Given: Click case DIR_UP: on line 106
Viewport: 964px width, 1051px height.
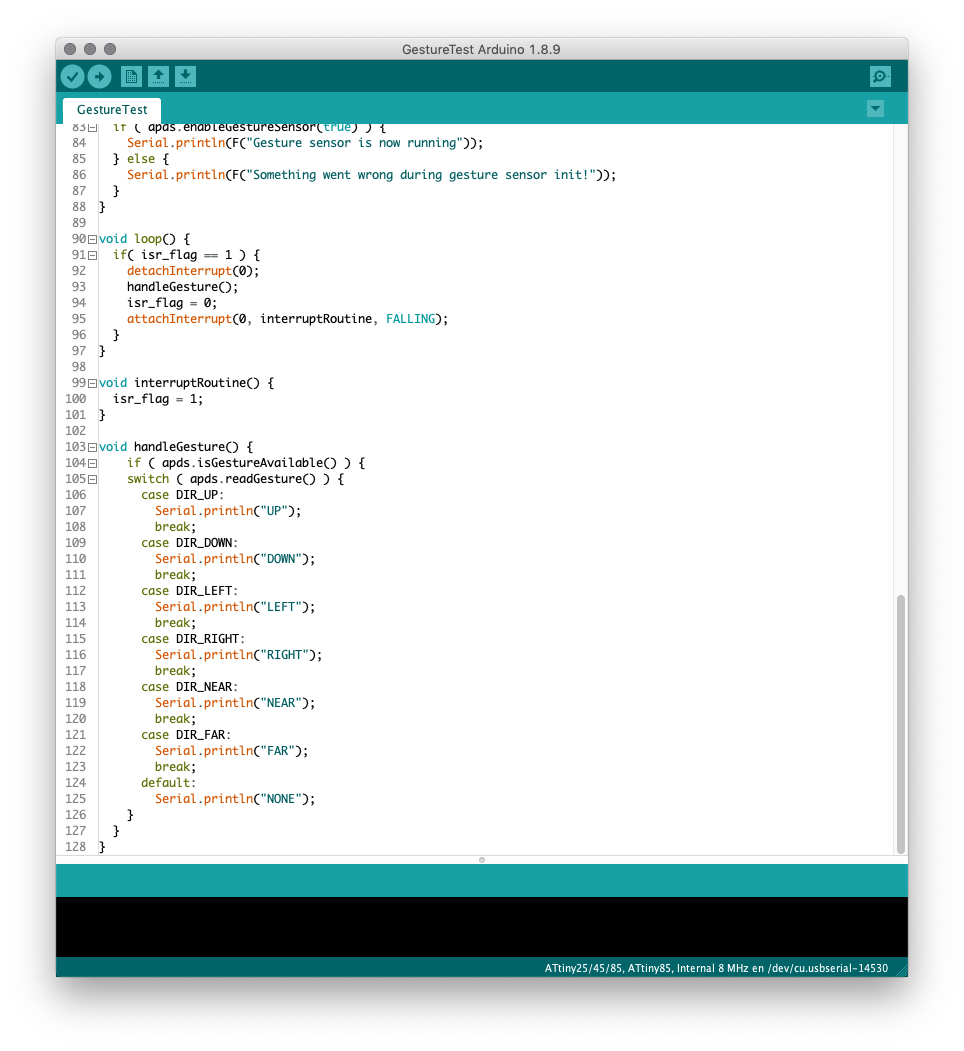Looking at the screenshot, I should (x=182, y=495).
